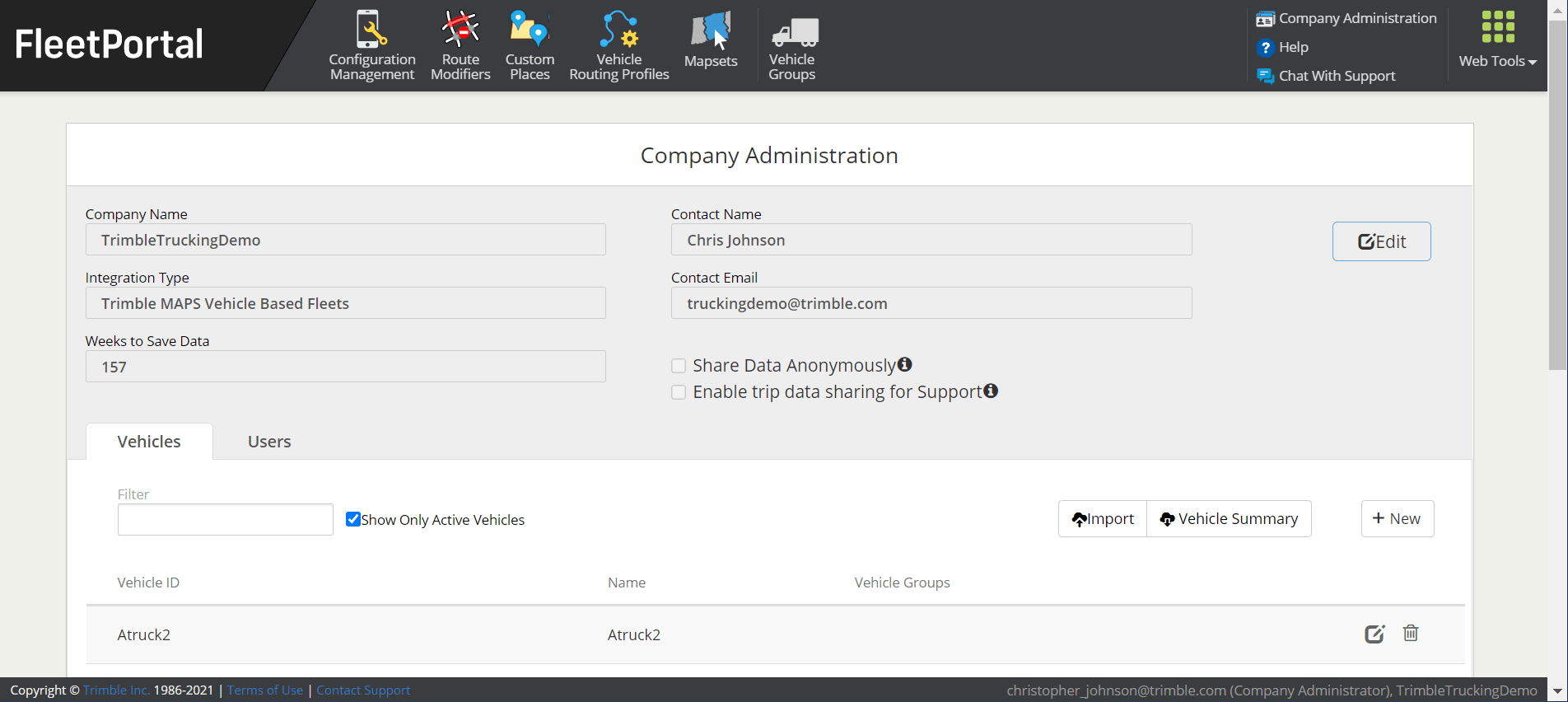Click the Vehicle Summary download button
The image size is (1568, 702).
[x=1229, y=519]
